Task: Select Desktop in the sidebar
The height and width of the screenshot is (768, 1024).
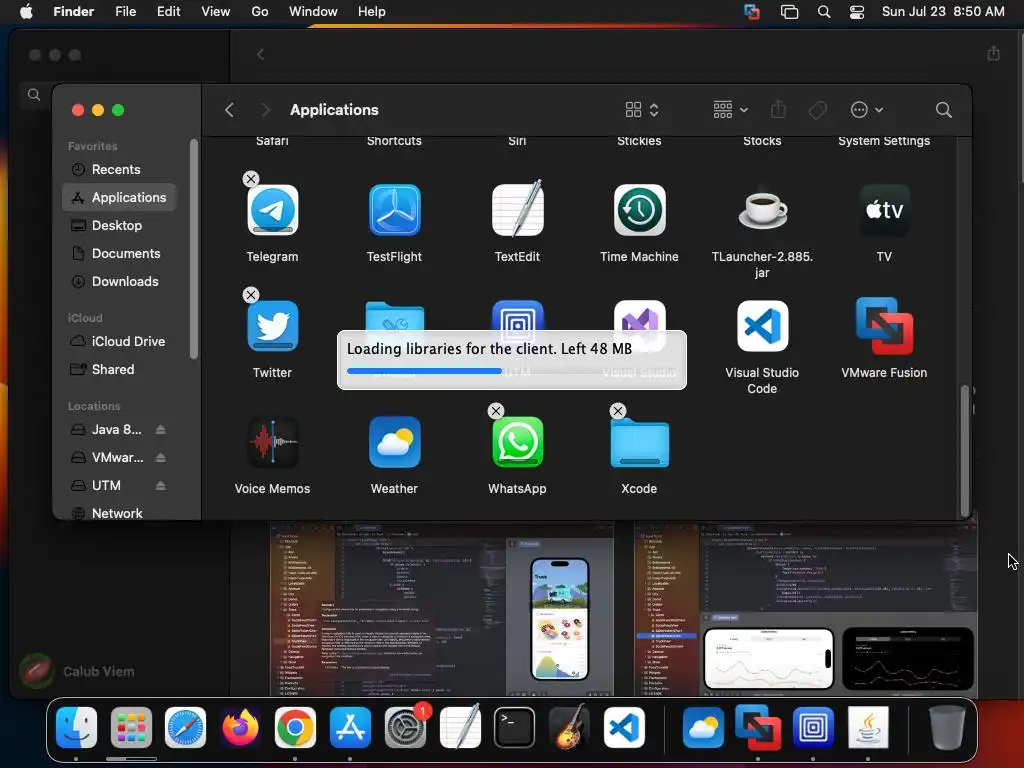Action: coord(119,226)
